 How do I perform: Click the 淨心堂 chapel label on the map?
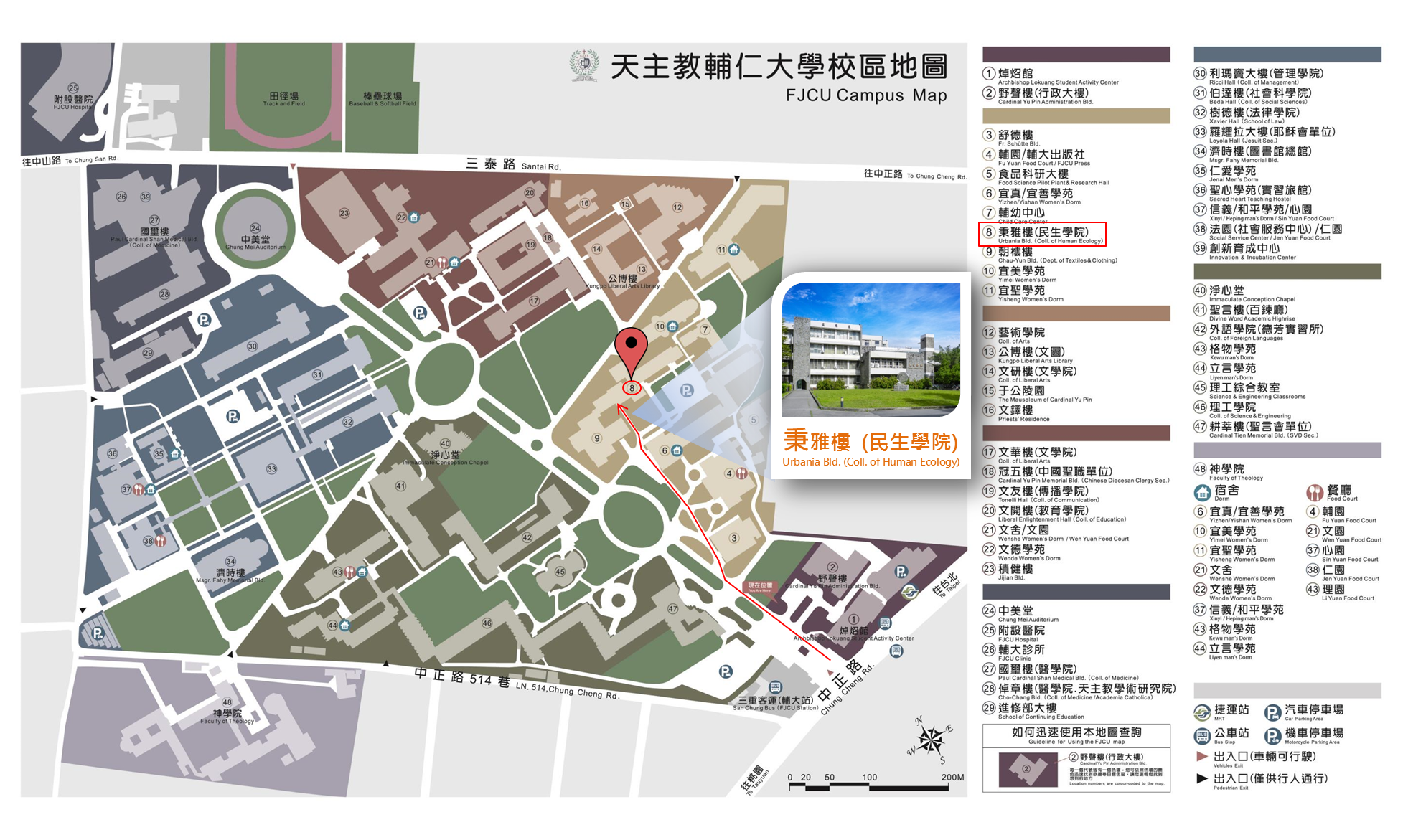(446, 458)
